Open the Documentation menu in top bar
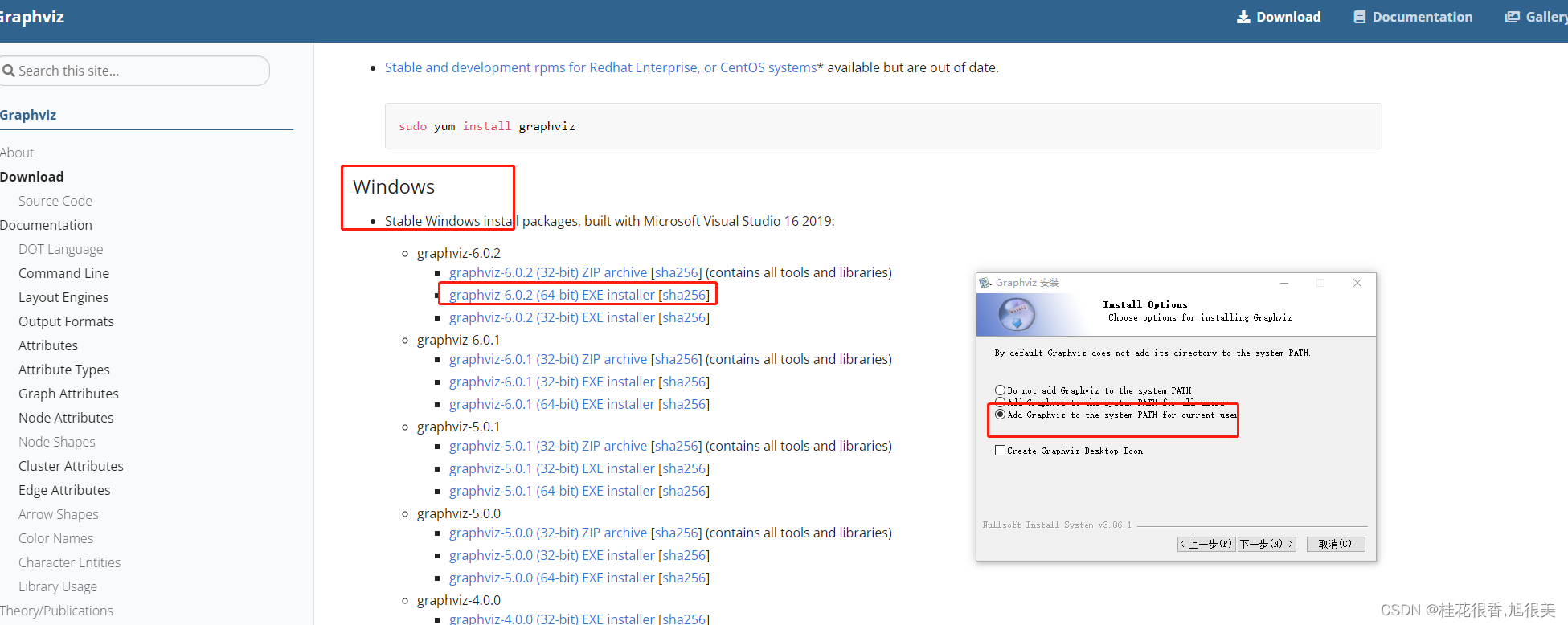The height and width of the screenshot is (625, 1568). click(x=1414, y=17)
